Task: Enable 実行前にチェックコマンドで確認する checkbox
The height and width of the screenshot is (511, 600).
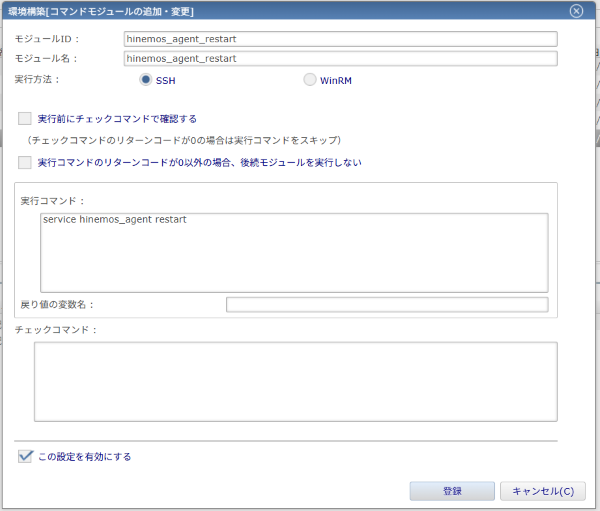Action: 24,118
